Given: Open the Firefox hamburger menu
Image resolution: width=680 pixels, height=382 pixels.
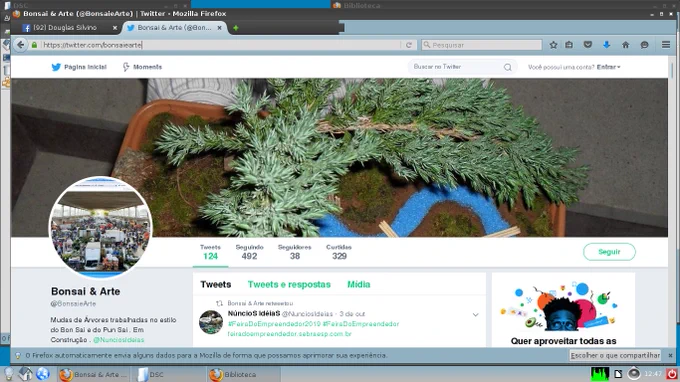Looking at the screenshot, I should coord(666,45).
